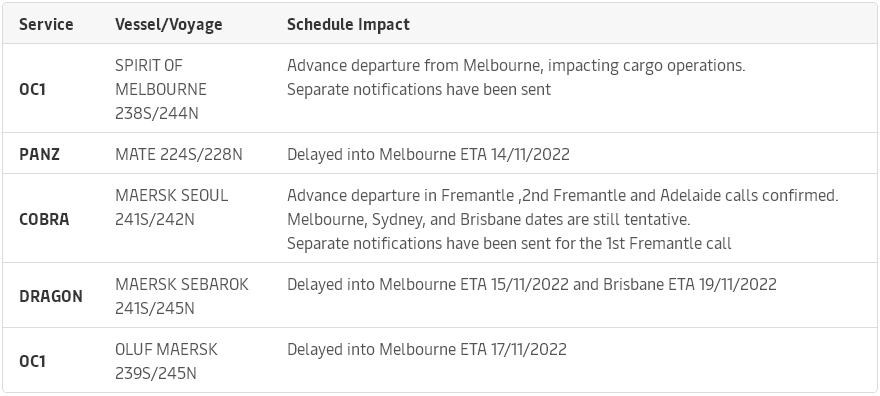Click the Vessel/Voyage column header
Image resolution: width=880 pixels, height=396 pixels.
[168, 24]
